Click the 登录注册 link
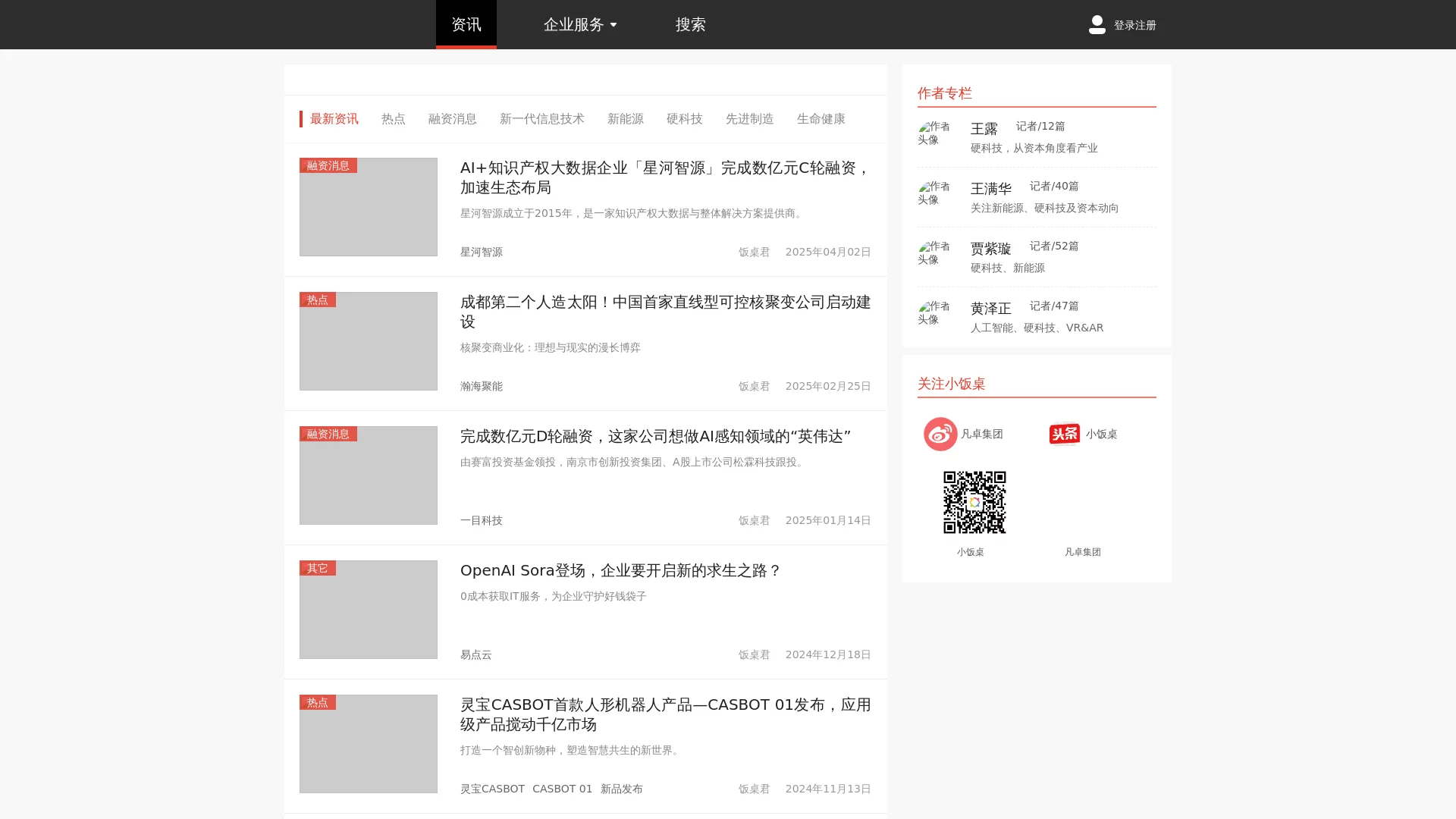1456x819 pixels. (1134, 25)
